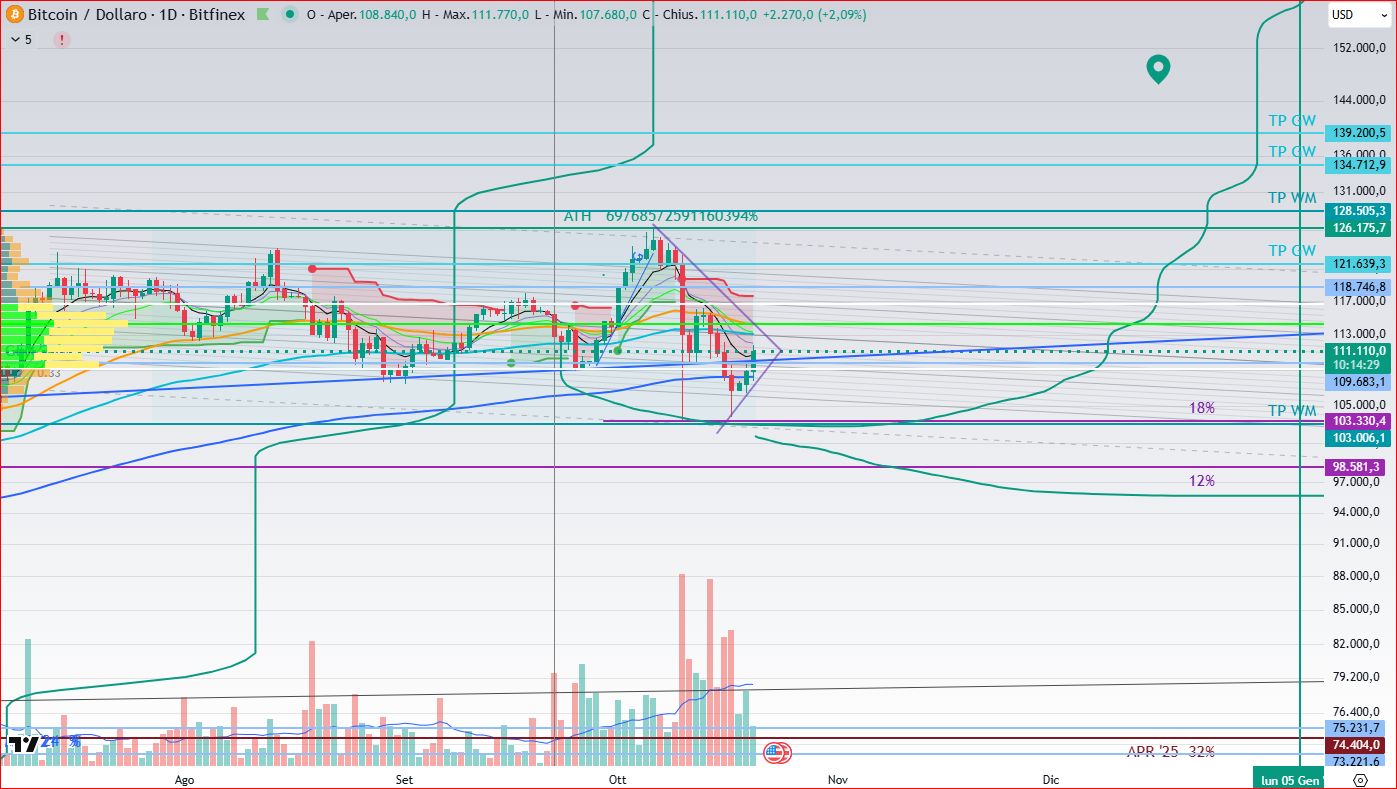Click the purple 18% annotation text

pyautogui.click(x=1201, y=408)
